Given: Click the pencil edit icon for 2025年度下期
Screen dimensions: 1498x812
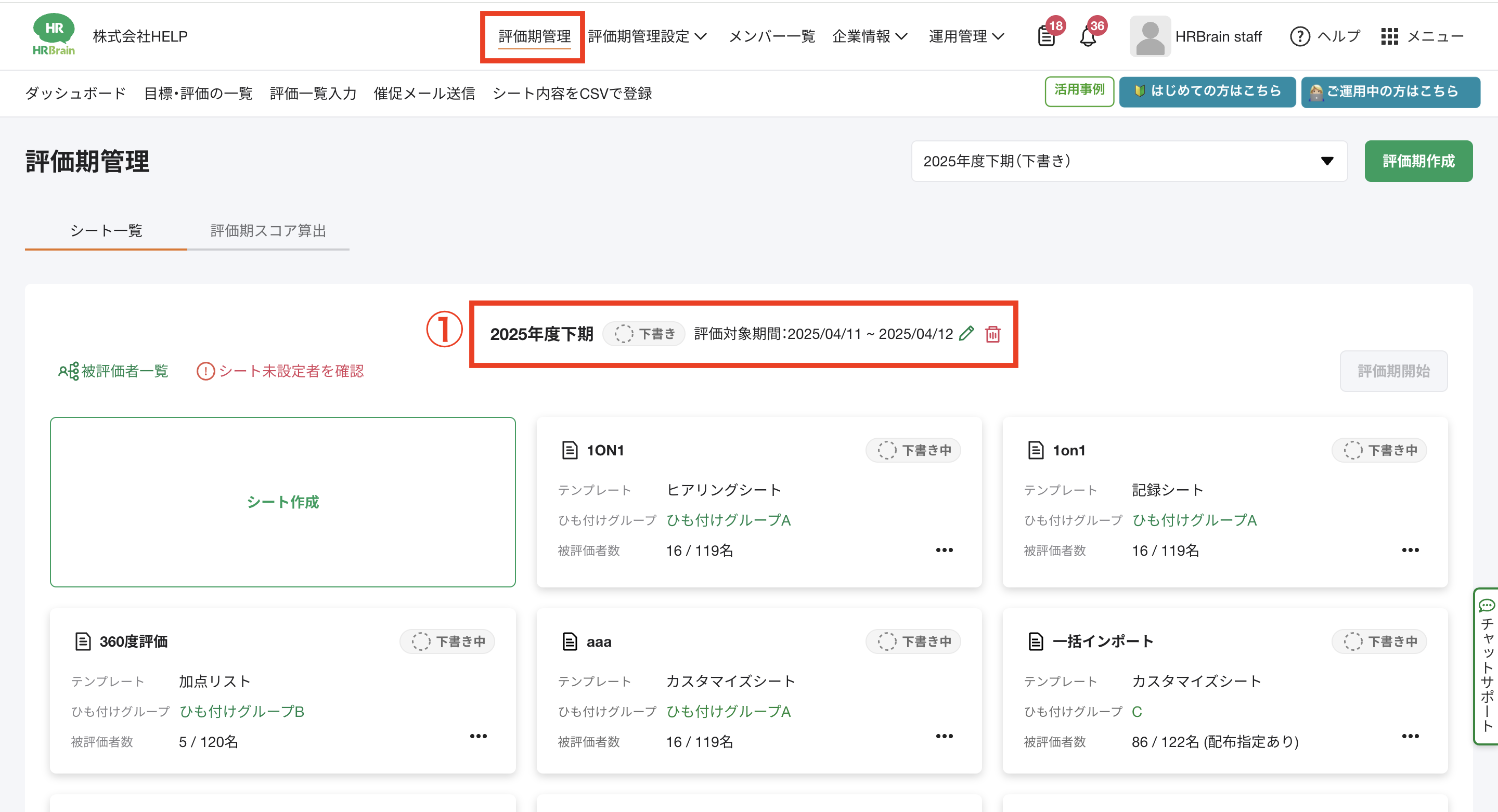Looking at the screenshot, I should (x=966, y=334).
